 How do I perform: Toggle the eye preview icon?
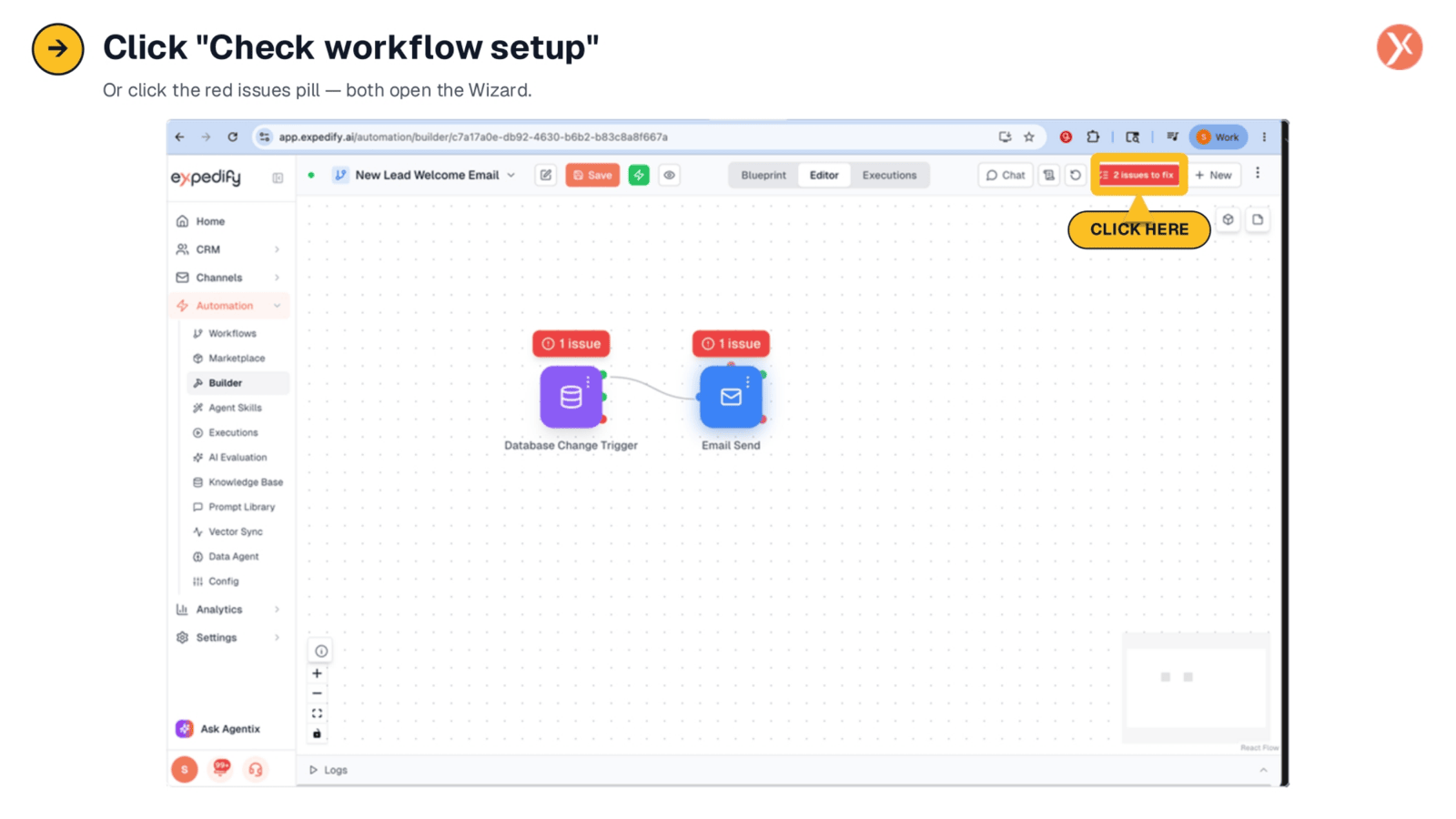click(x=669, y=175)
